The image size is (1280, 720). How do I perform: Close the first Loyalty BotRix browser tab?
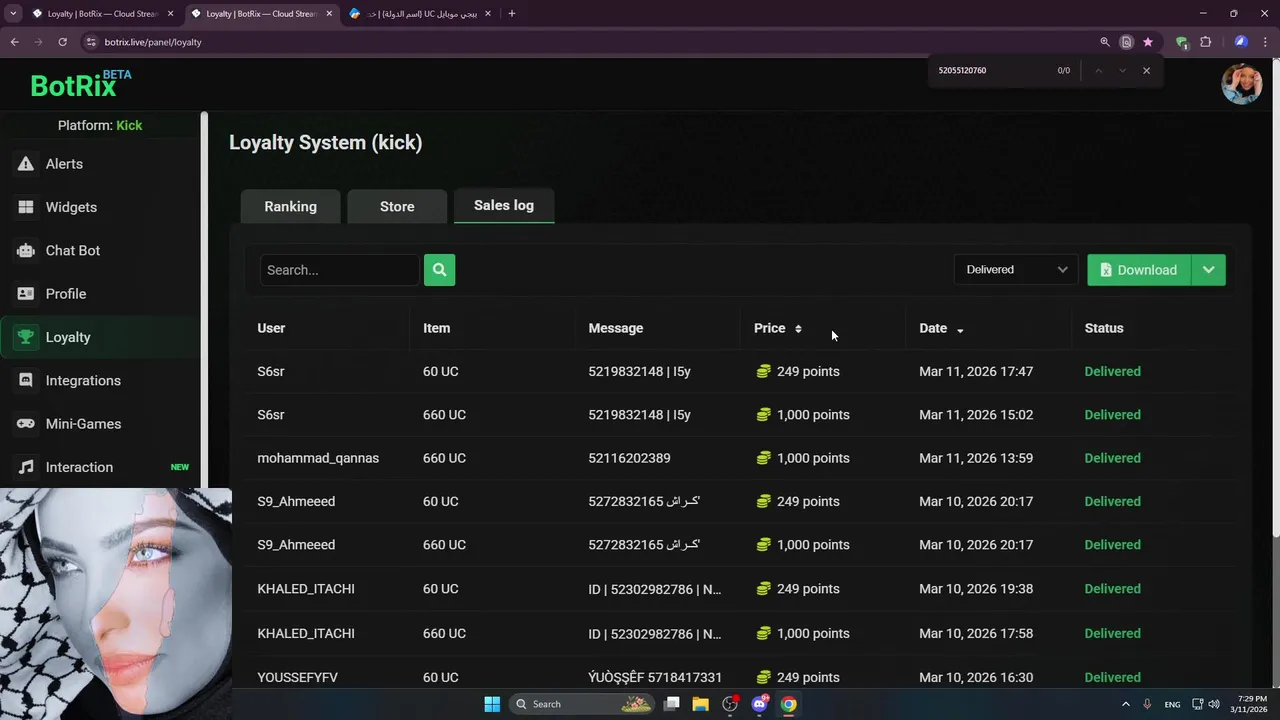[x=170, y=14]
